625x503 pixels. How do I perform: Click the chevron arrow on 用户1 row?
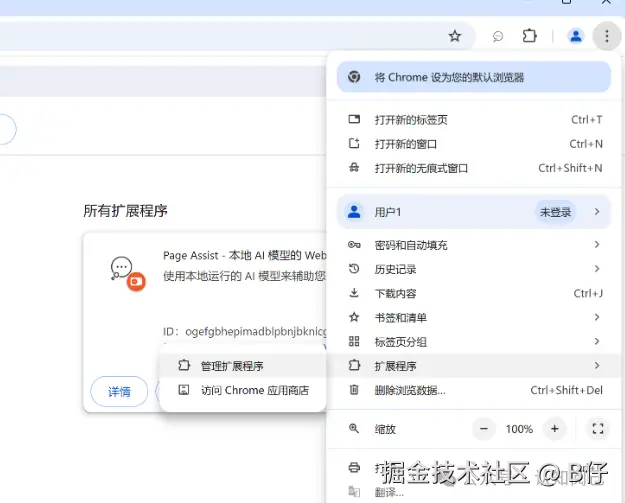pos(597,212)
